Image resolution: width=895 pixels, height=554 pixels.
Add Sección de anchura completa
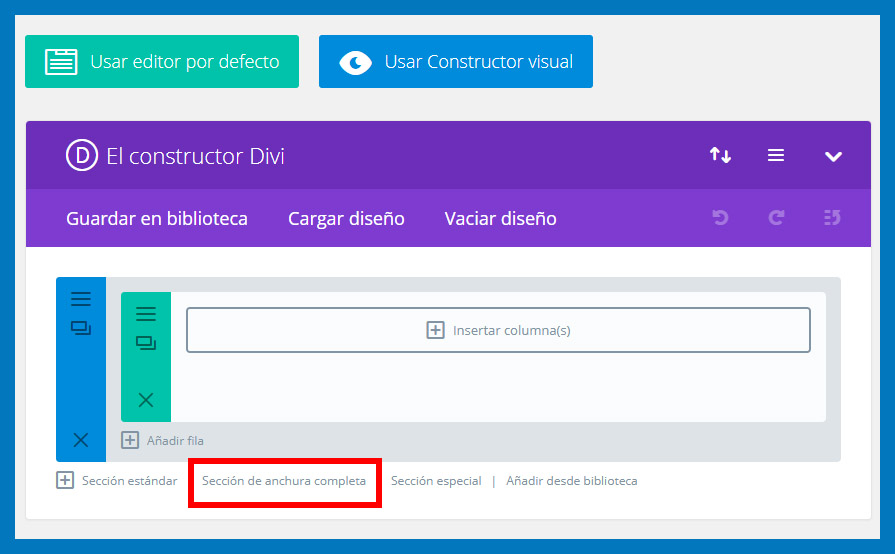[284, 481]
